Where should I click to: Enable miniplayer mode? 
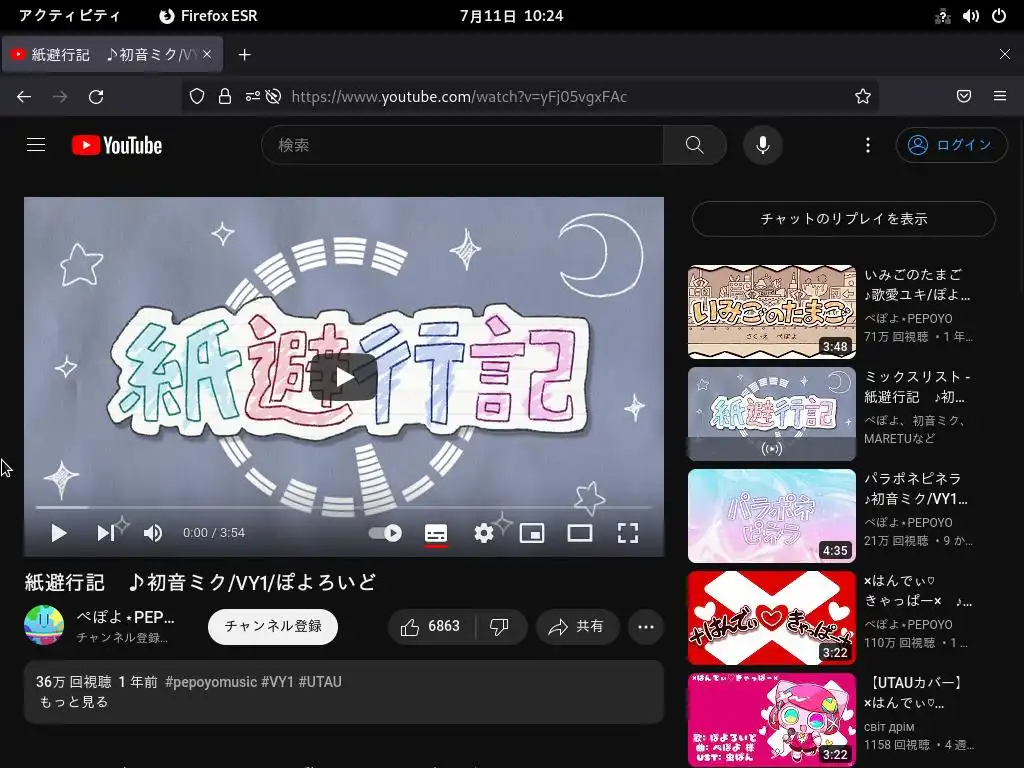[532, 533]
